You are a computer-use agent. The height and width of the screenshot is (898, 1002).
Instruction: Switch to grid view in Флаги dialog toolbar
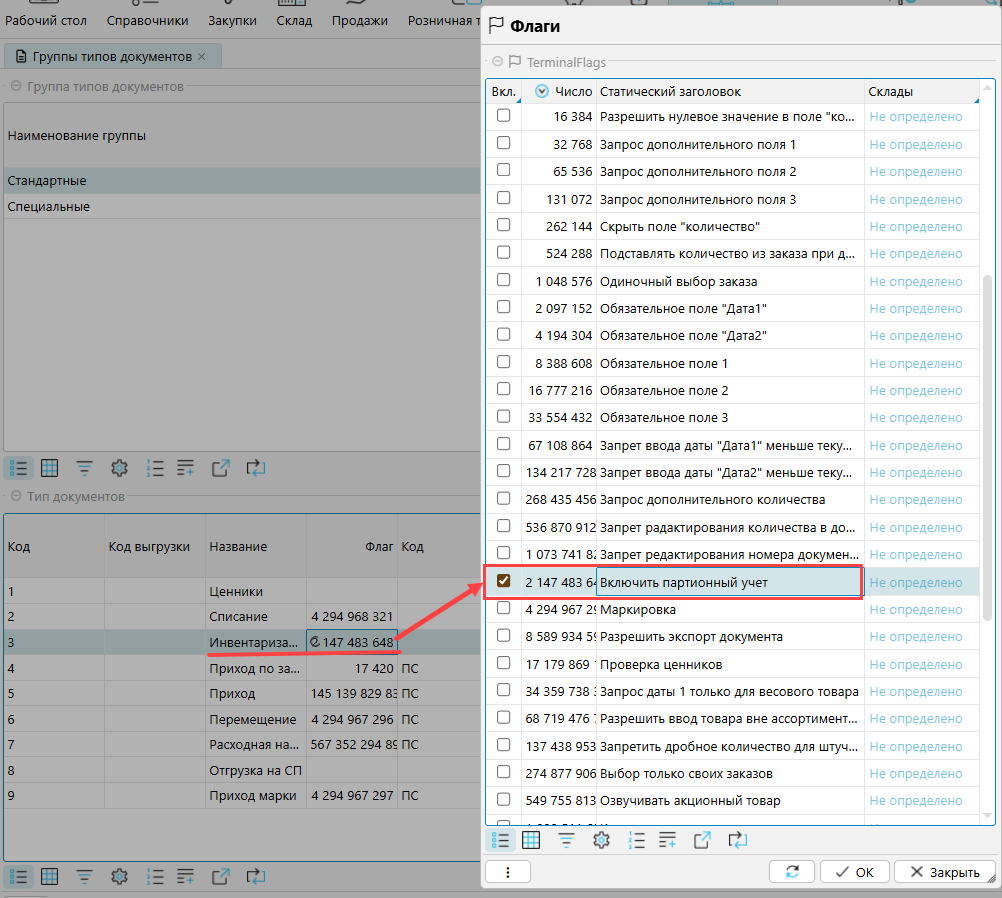tap(532, 840)
